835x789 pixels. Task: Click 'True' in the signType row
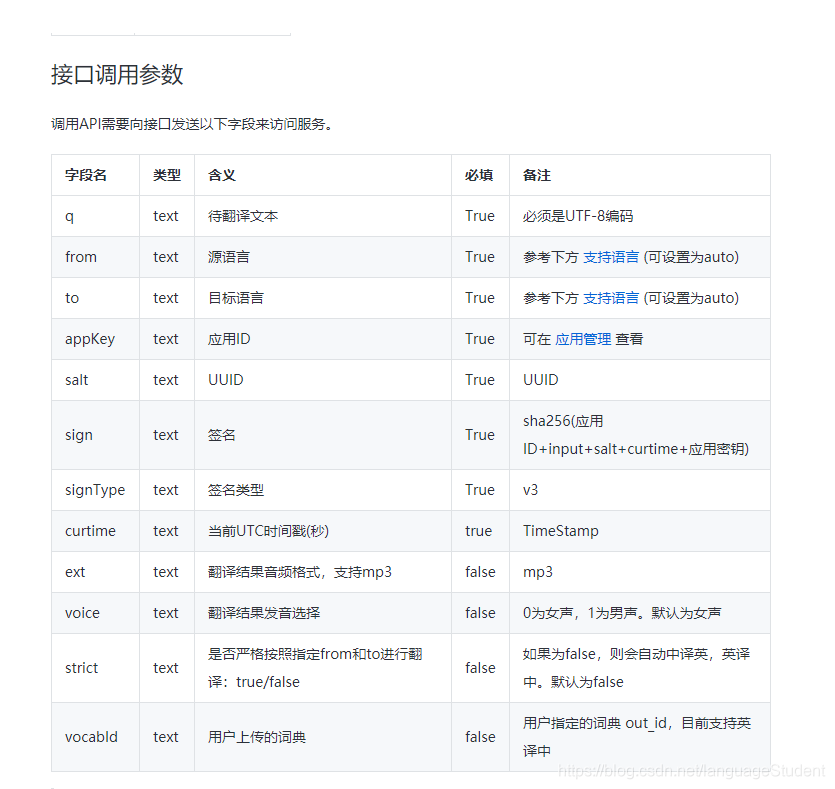tap(480, 490)
